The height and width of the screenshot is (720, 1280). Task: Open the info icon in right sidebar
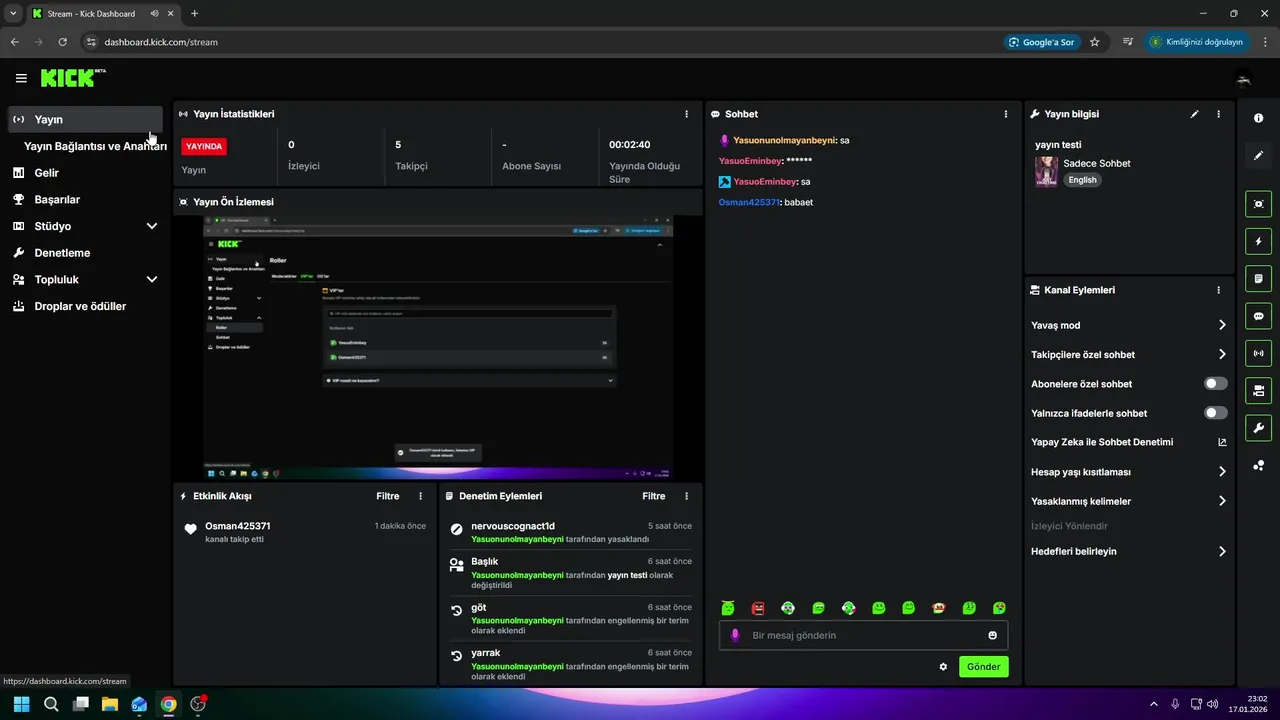coord(1258,118)
